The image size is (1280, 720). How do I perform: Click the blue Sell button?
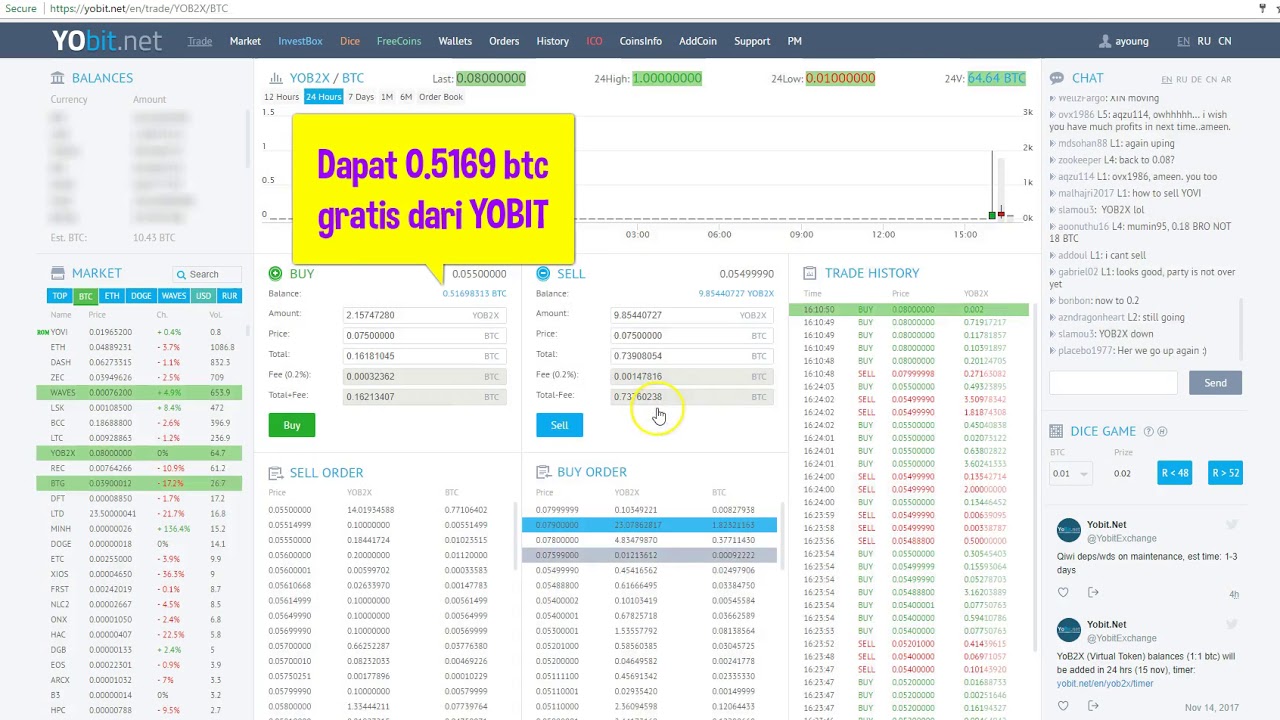point(559,425)
